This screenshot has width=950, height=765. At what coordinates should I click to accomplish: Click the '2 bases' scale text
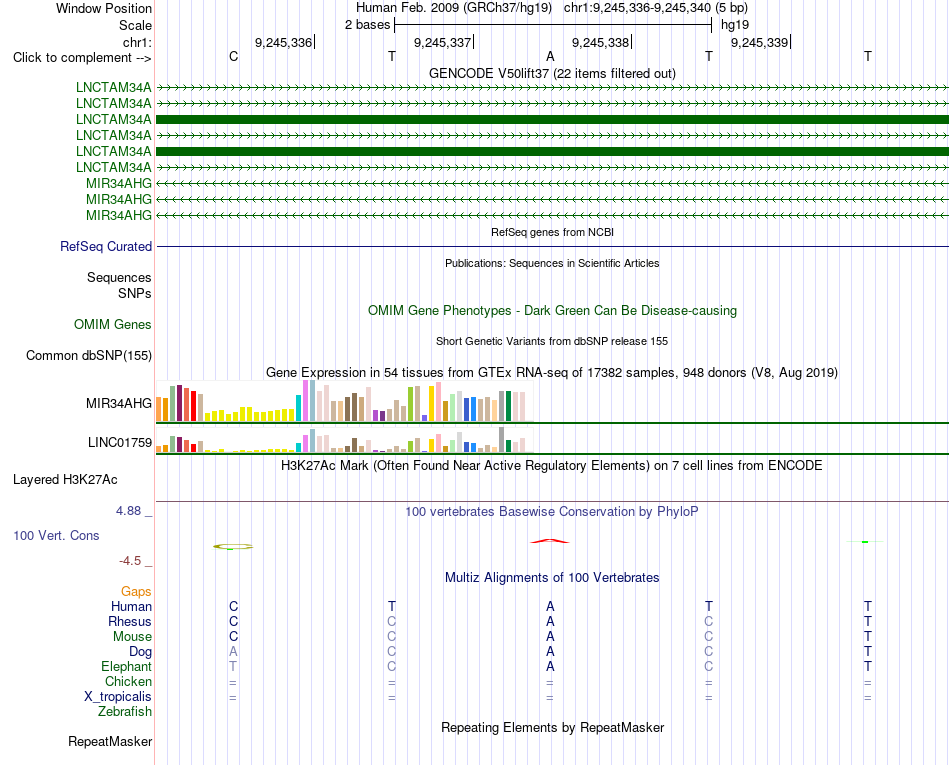coord(368,25)
